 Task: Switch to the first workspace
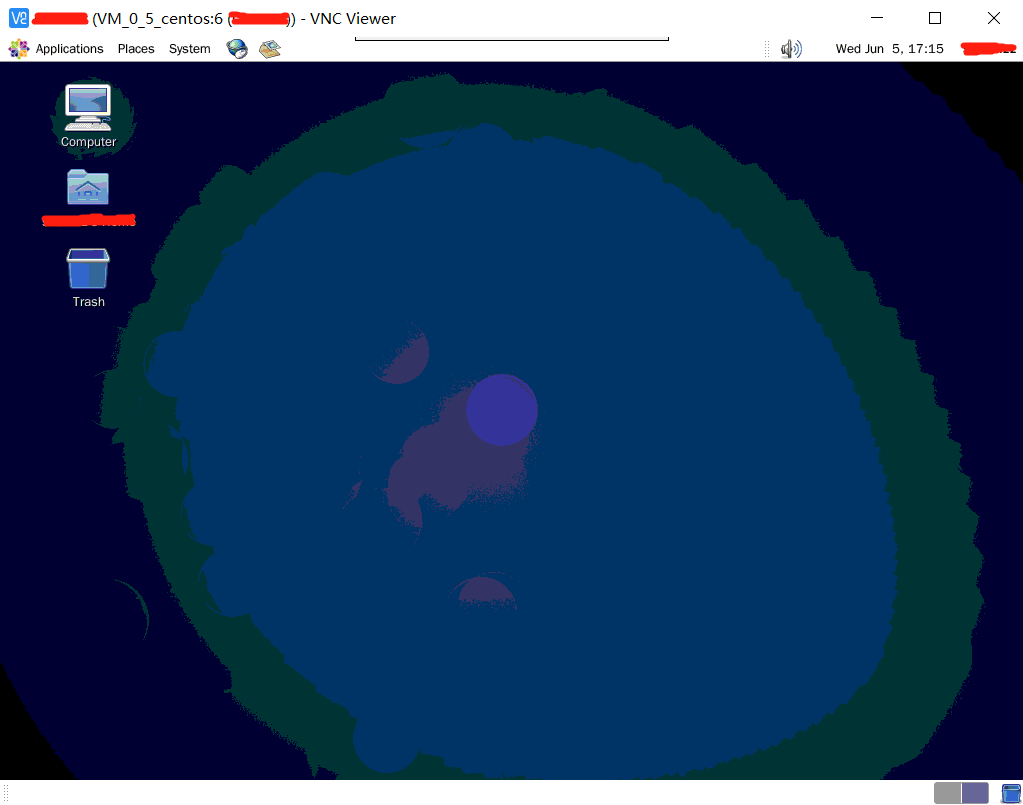(x=947, y=793)
